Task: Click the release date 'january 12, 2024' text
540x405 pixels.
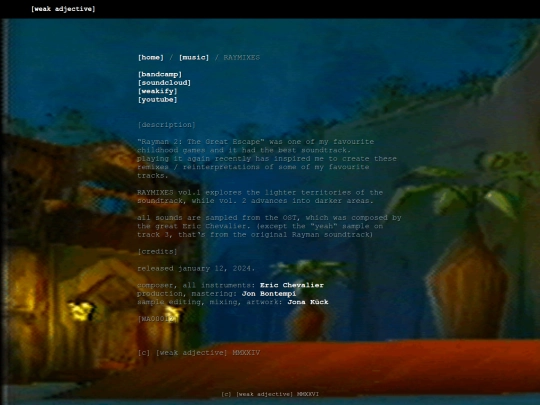Action: coord(216,268)
